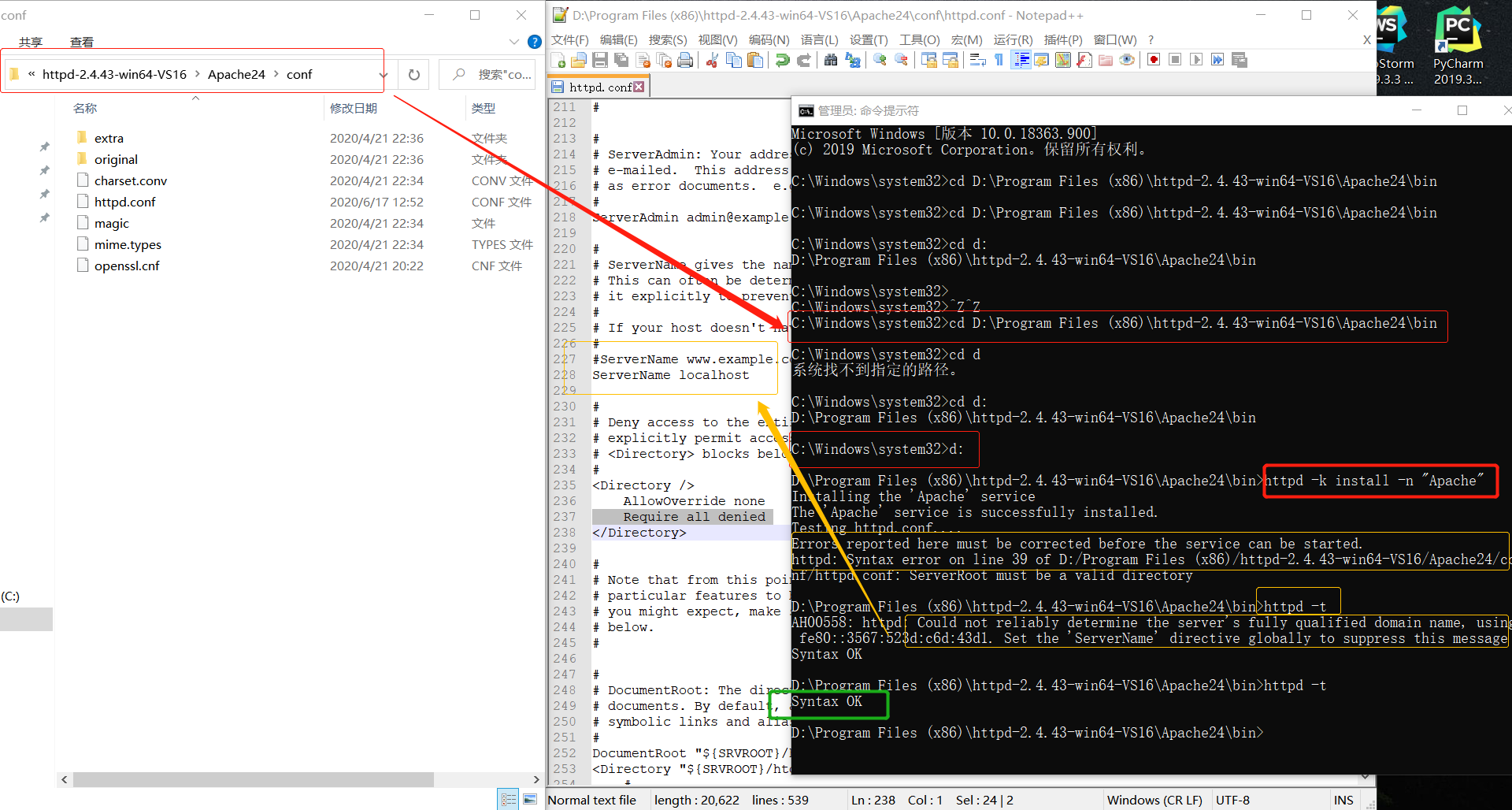The width and height of the screenshot is (1512, 810).
Task: Open the 共享 tab in Explorer
Action: (31, 42)
